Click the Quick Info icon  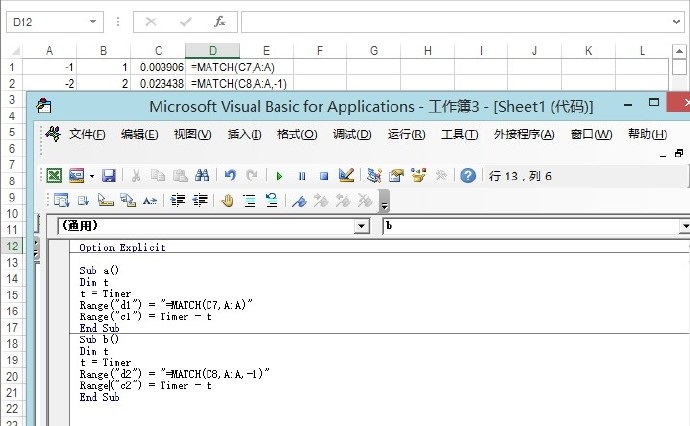(106, 201)
